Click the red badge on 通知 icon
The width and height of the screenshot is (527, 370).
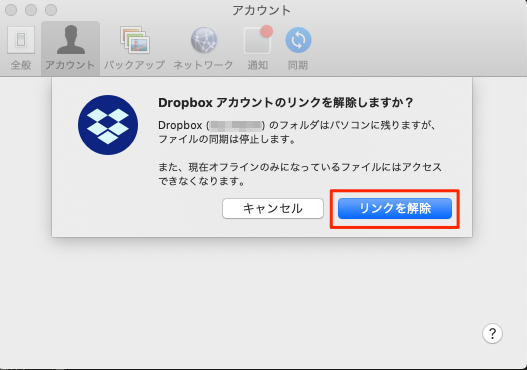267,31
